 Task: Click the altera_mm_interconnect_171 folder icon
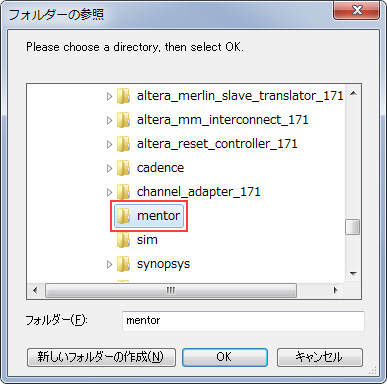123,120
